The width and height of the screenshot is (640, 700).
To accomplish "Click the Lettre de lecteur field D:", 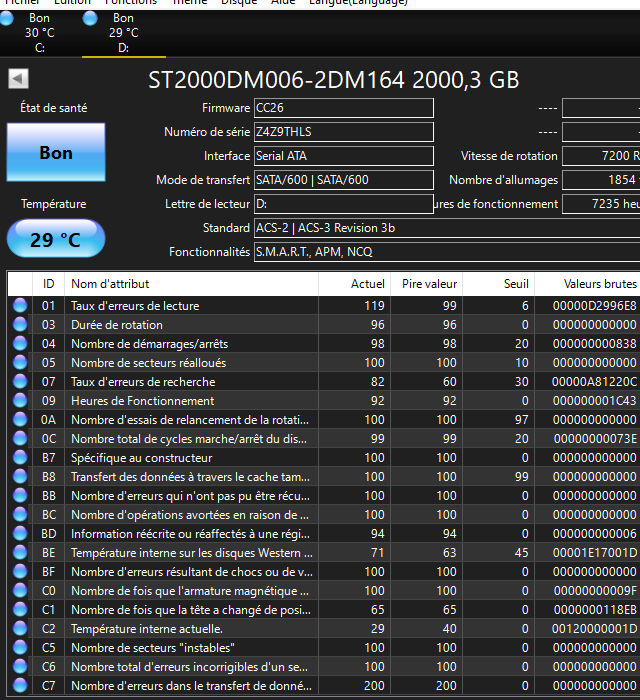I will point(344,204).
